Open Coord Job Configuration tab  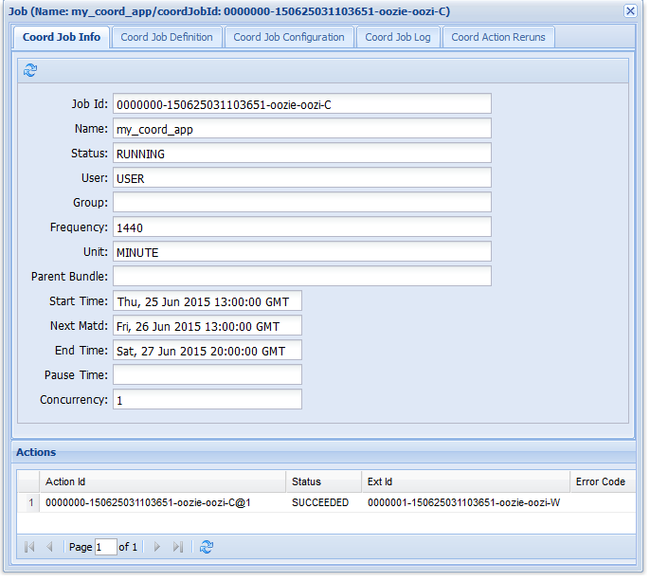pos(289,37)
